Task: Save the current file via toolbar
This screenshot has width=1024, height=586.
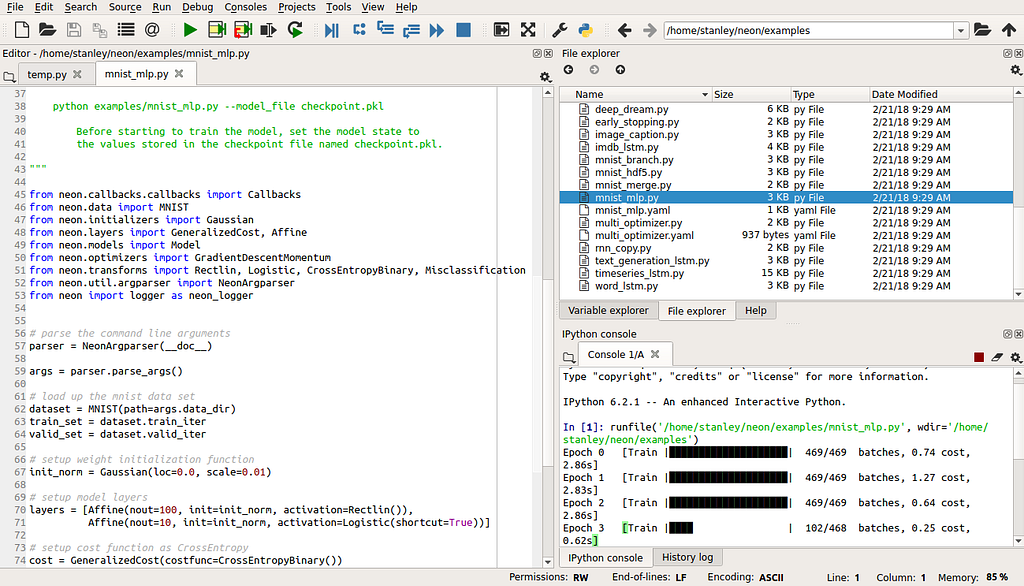Action: (74, 30)
